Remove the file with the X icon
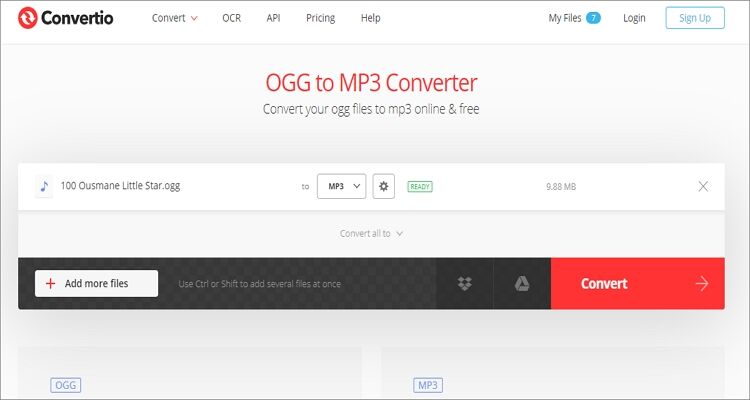 tap(703, 186)
